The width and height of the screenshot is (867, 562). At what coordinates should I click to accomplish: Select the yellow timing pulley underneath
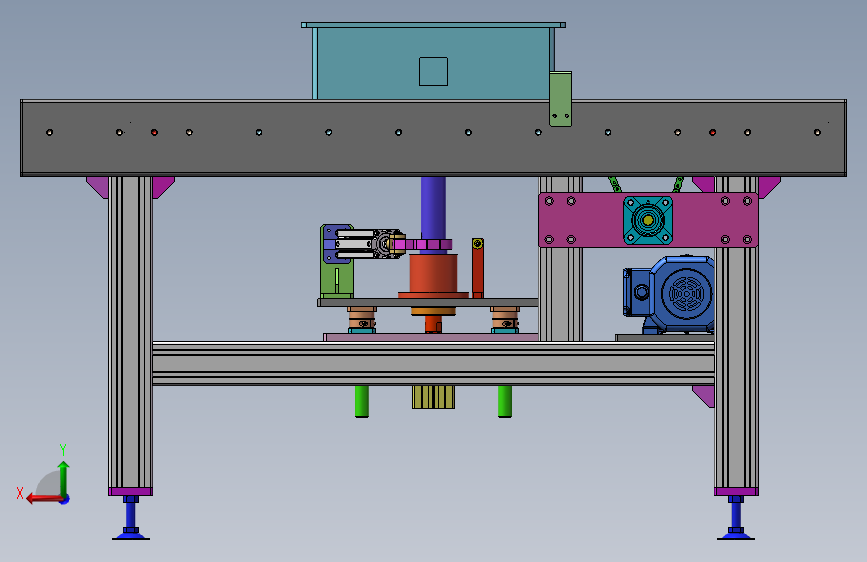[434, 397]
